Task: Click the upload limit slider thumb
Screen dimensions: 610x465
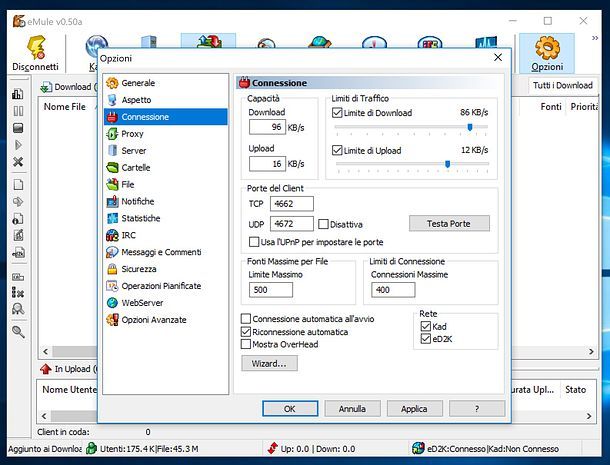Action: coord(447,164)
